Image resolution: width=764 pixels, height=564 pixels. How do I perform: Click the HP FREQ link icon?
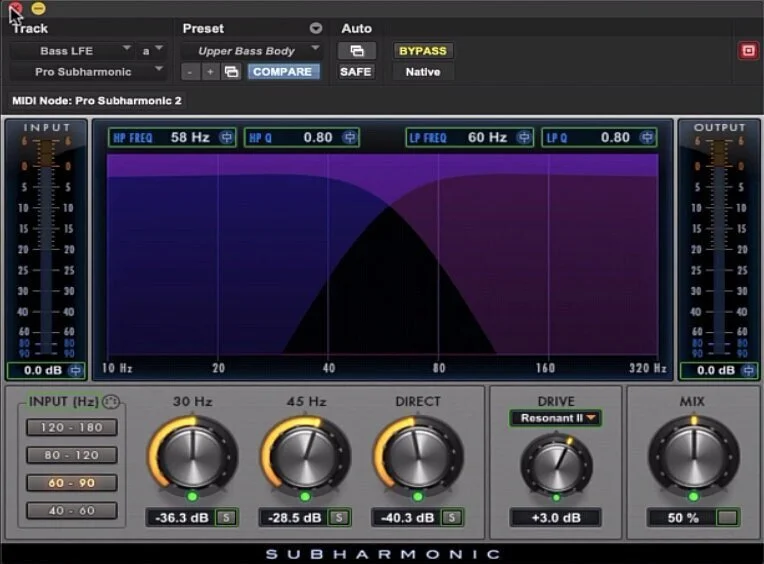point(227,137)
